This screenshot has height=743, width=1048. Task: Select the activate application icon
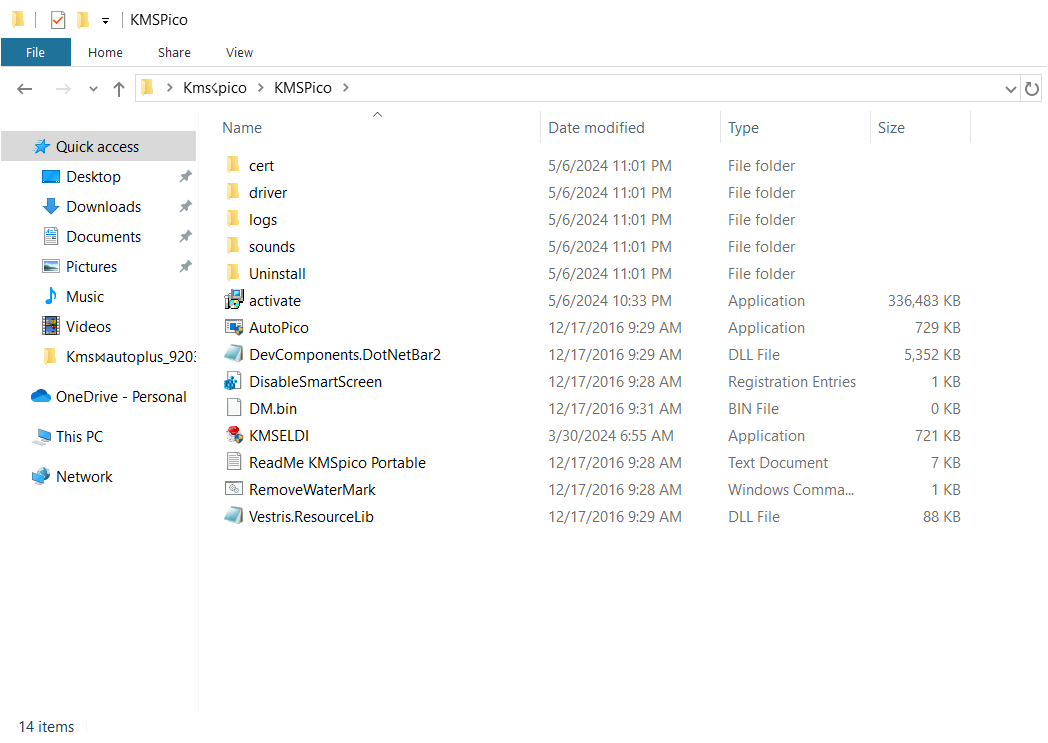click(234, 300)
